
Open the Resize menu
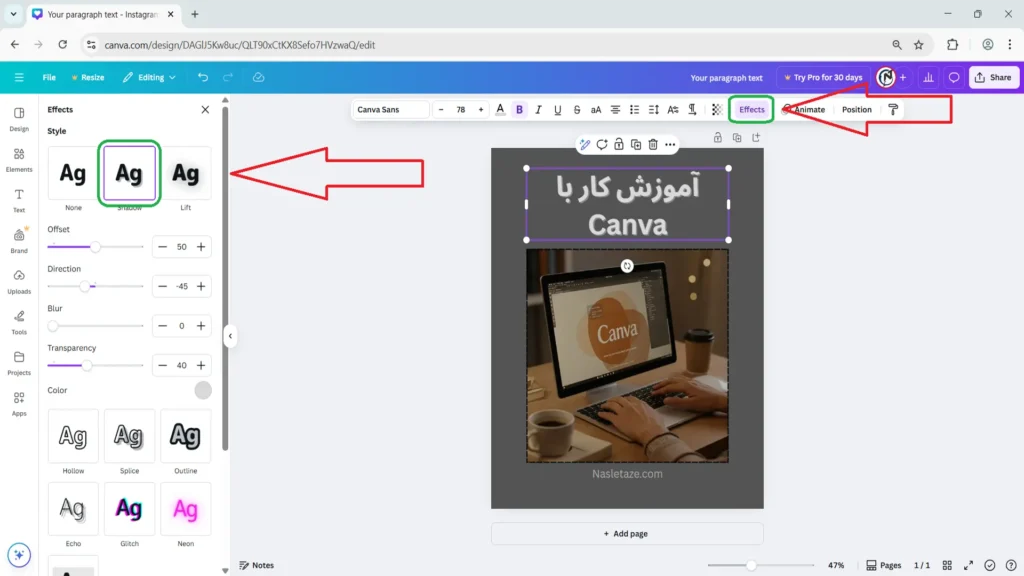pos(88,77)
